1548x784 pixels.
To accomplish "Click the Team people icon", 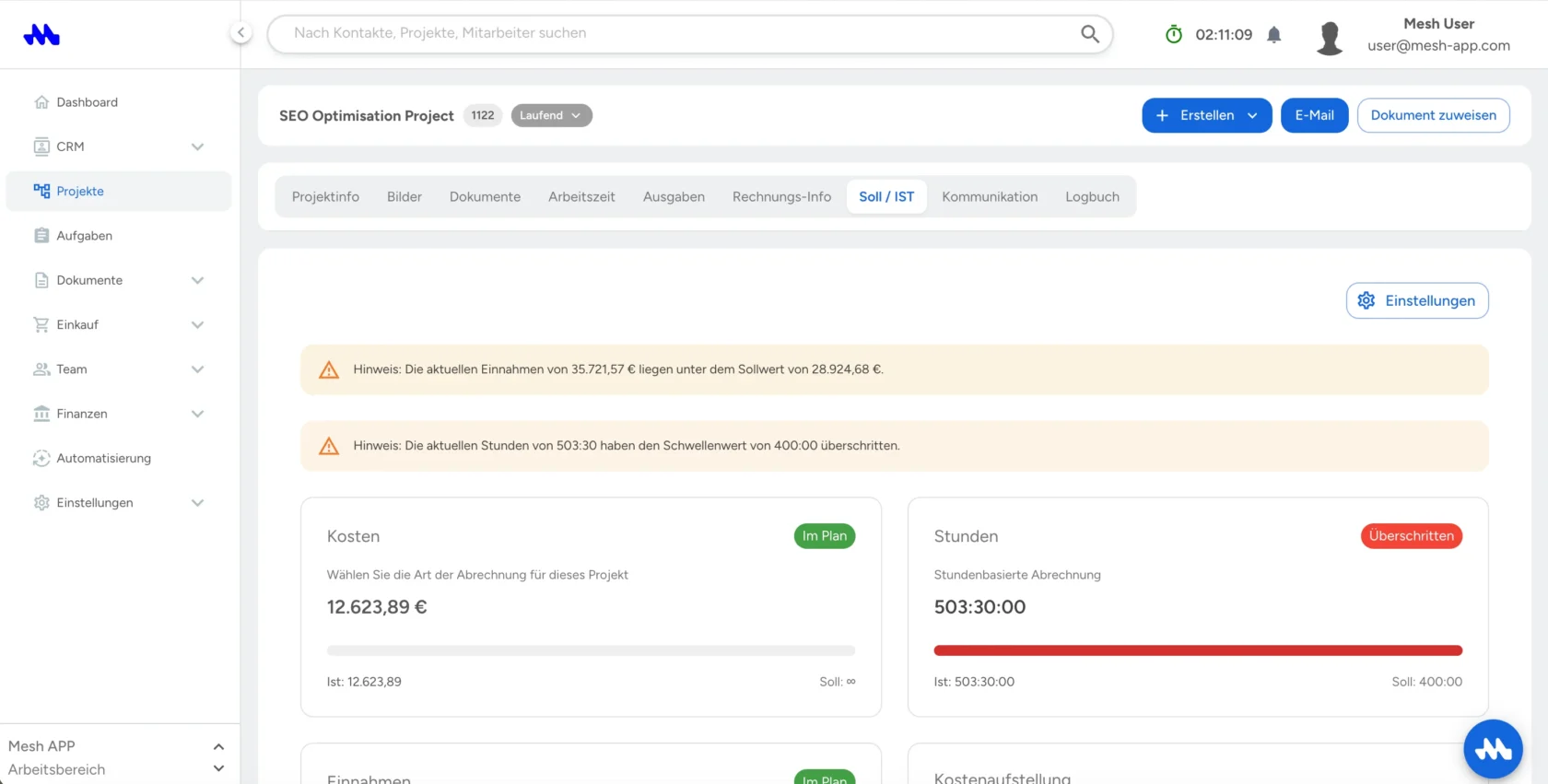I will point(41,369).
